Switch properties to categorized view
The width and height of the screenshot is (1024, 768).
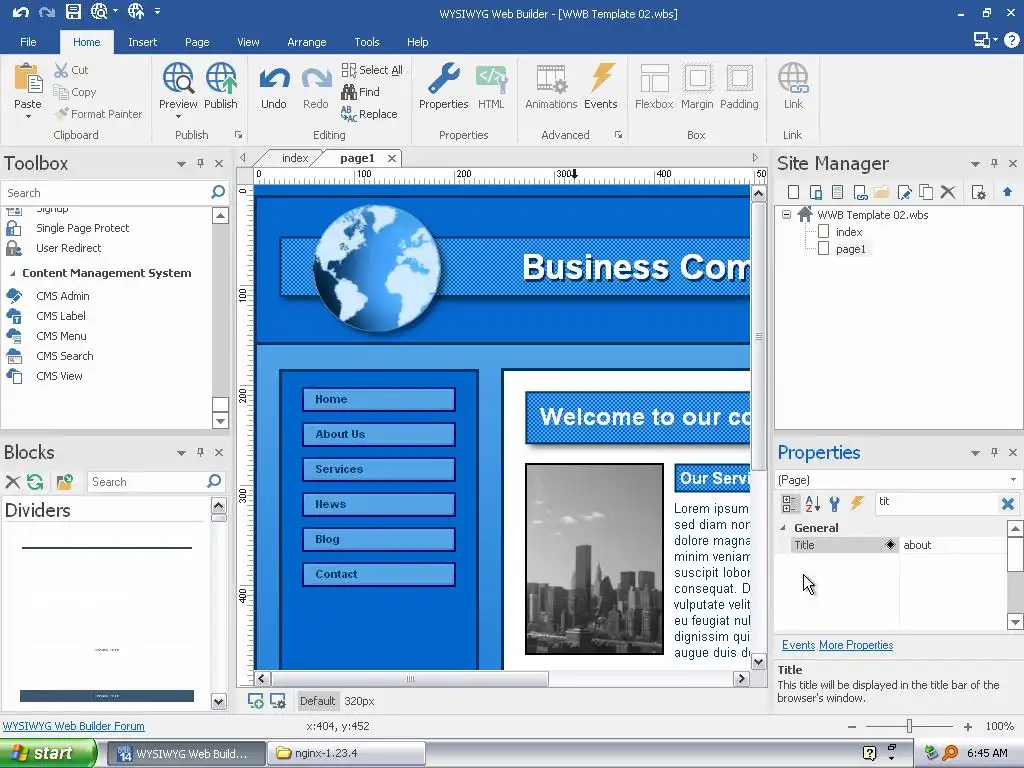click(x=790, y=504)
